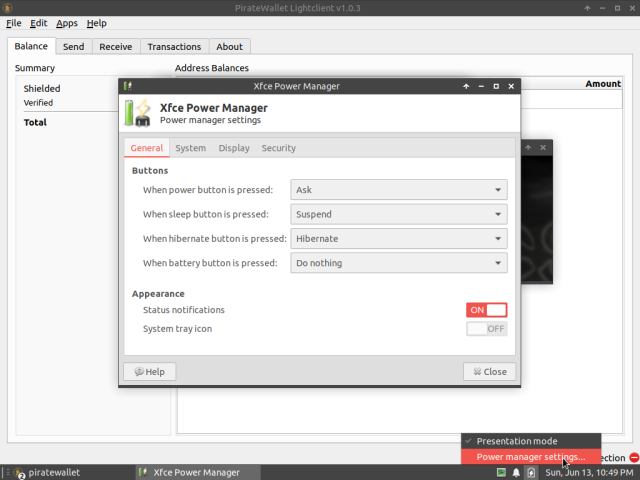
Task: Click the power manager tray icon
Action: click(531, 473)
